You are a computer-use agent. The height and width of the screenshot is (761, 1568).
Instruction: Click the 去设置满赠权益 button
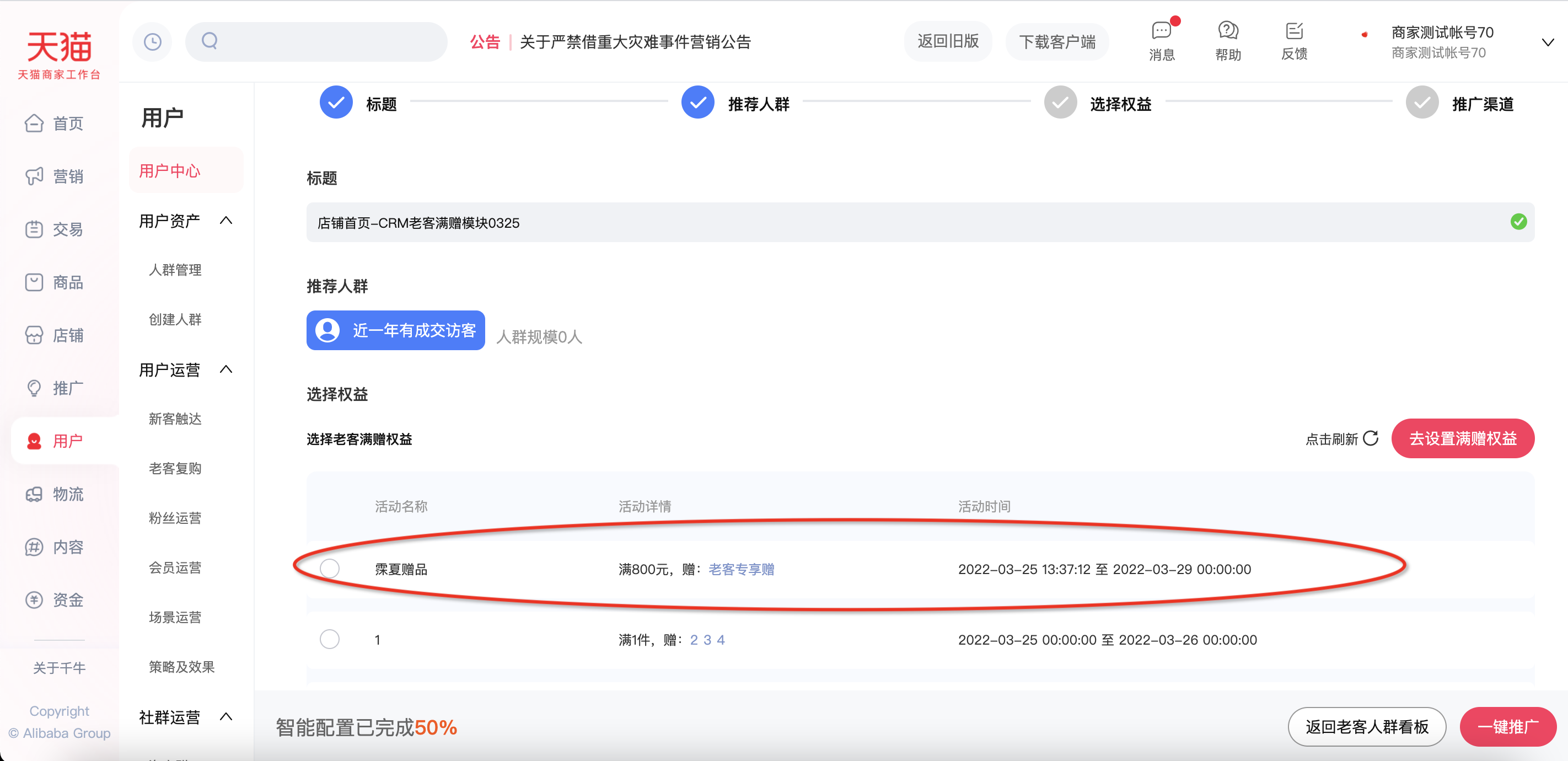pyautogui.click(x=1462, y=438)
